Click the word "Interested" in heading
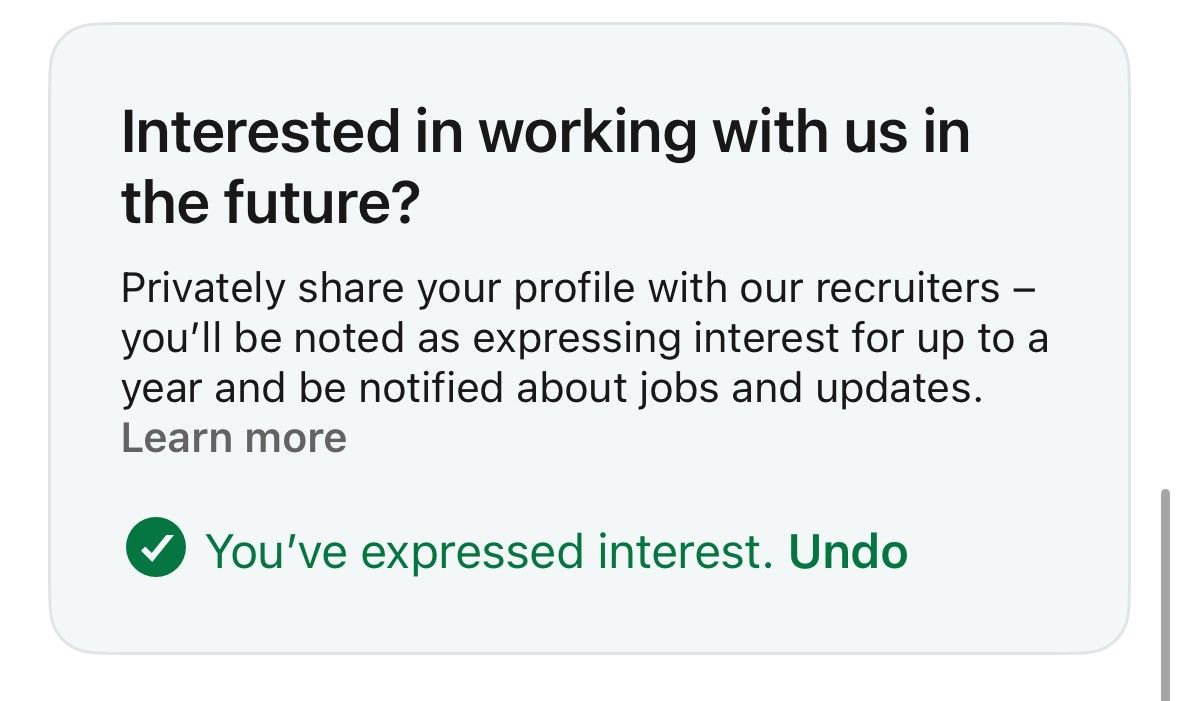This screenshot has width=1179, height=701. pos(260,132)
